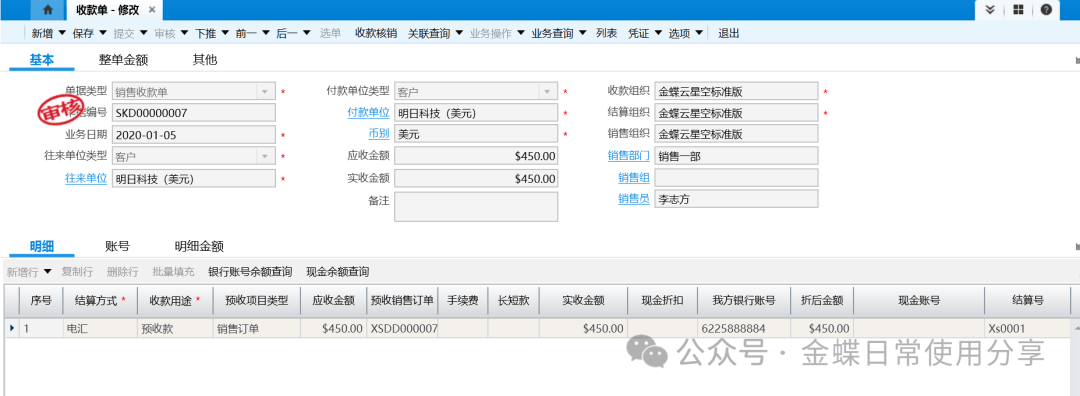The width and height of the screenshot is (1080, 396).
Task: Open the 单据类型 combo box arrow
Action: click(264, 91)
